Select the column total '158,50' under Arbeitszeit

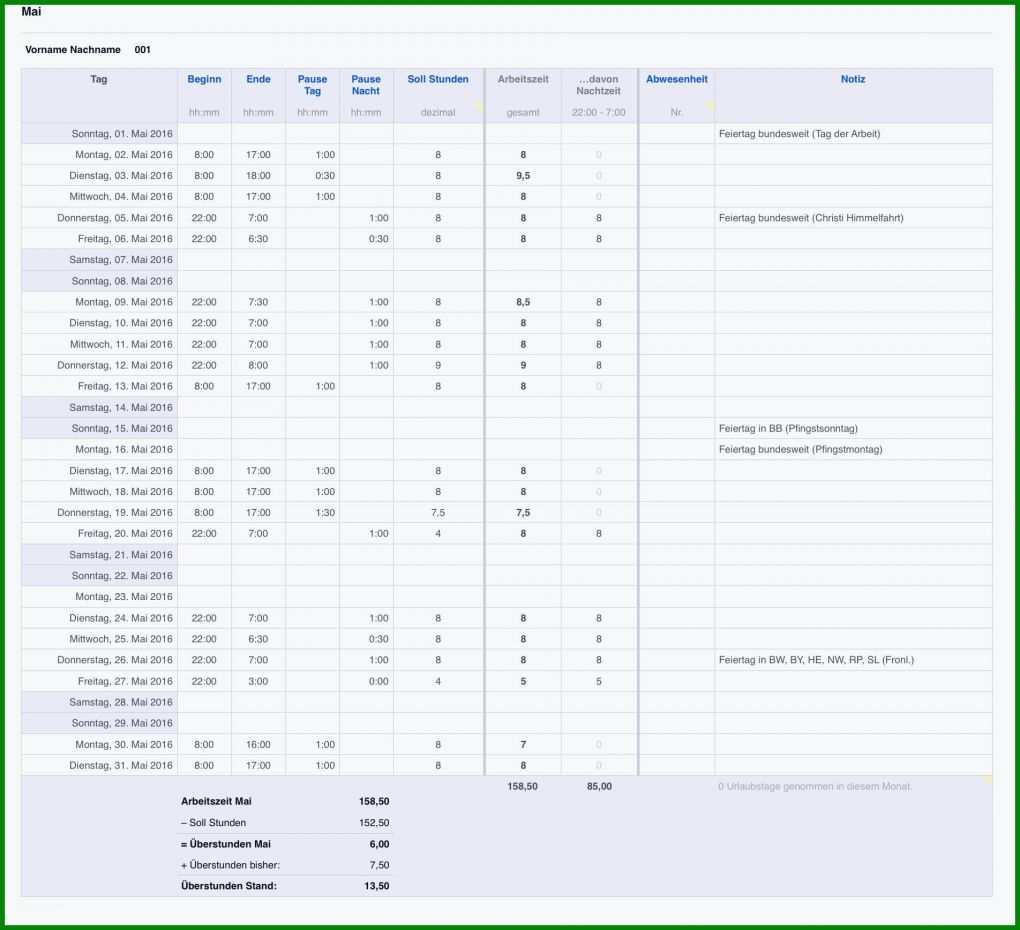tap(522, 786)
